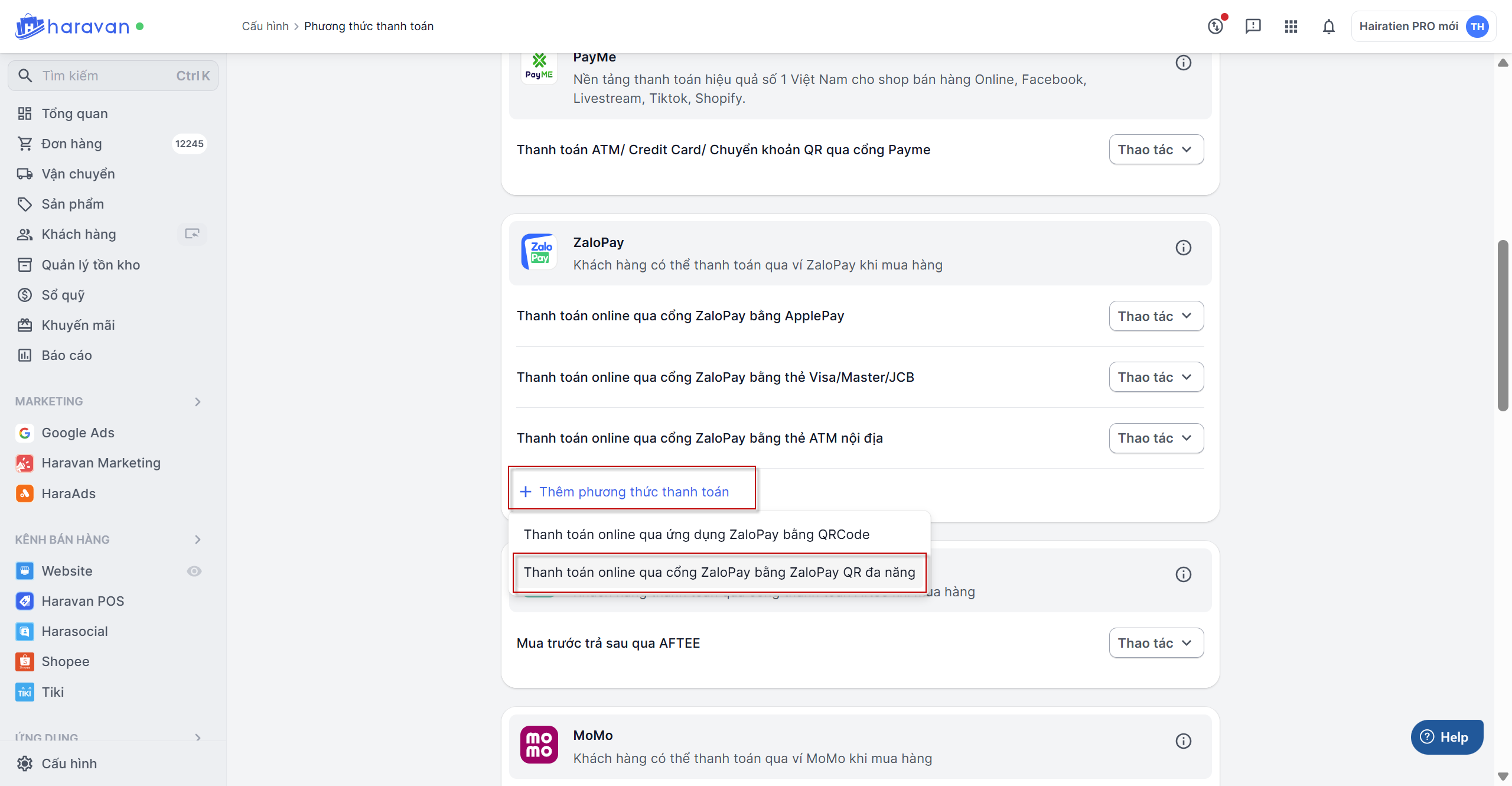The height and width of the screenshot is (786, 1512).
Task: Open Thao tác dropdown for AFTEE
Action: coord(1156,643)
